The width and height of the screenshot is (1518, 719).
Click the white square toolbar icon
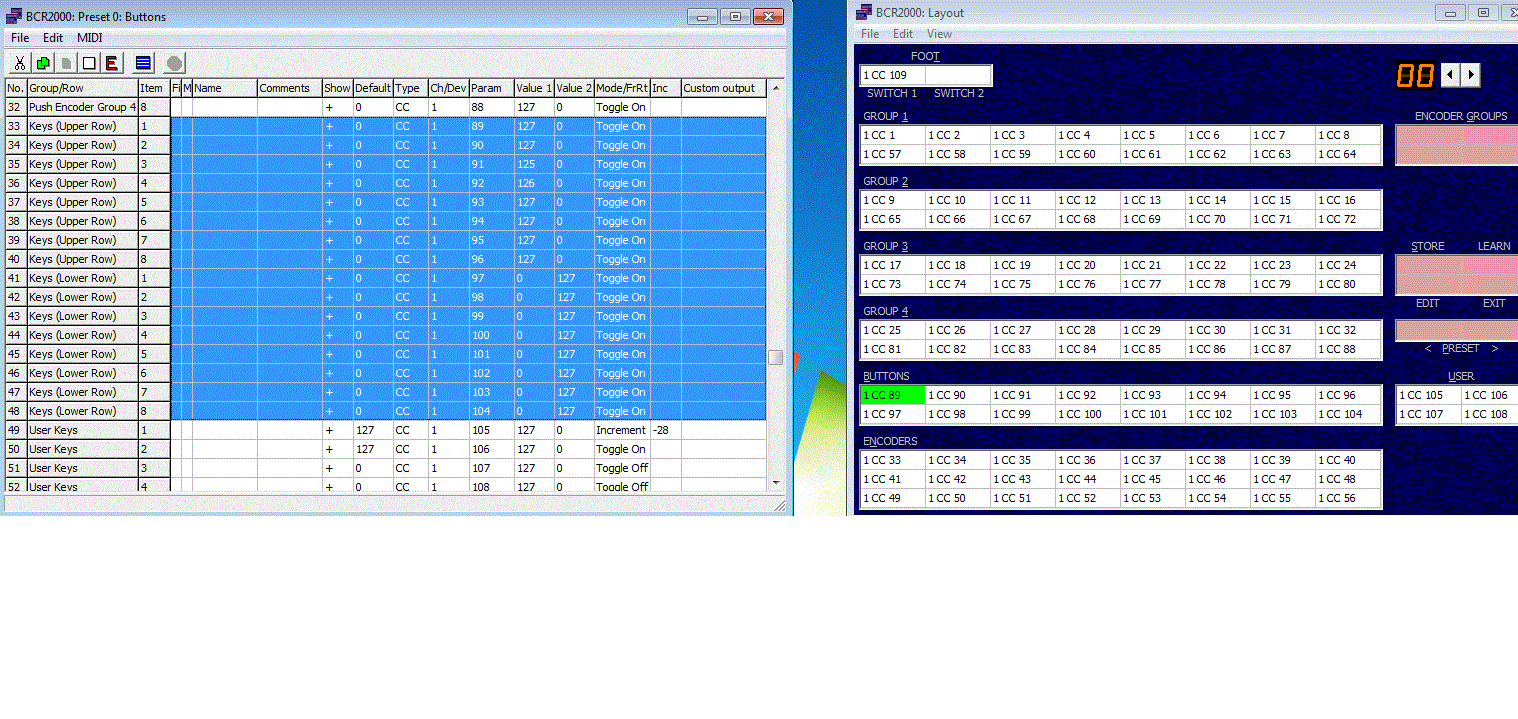click(89, 63)
